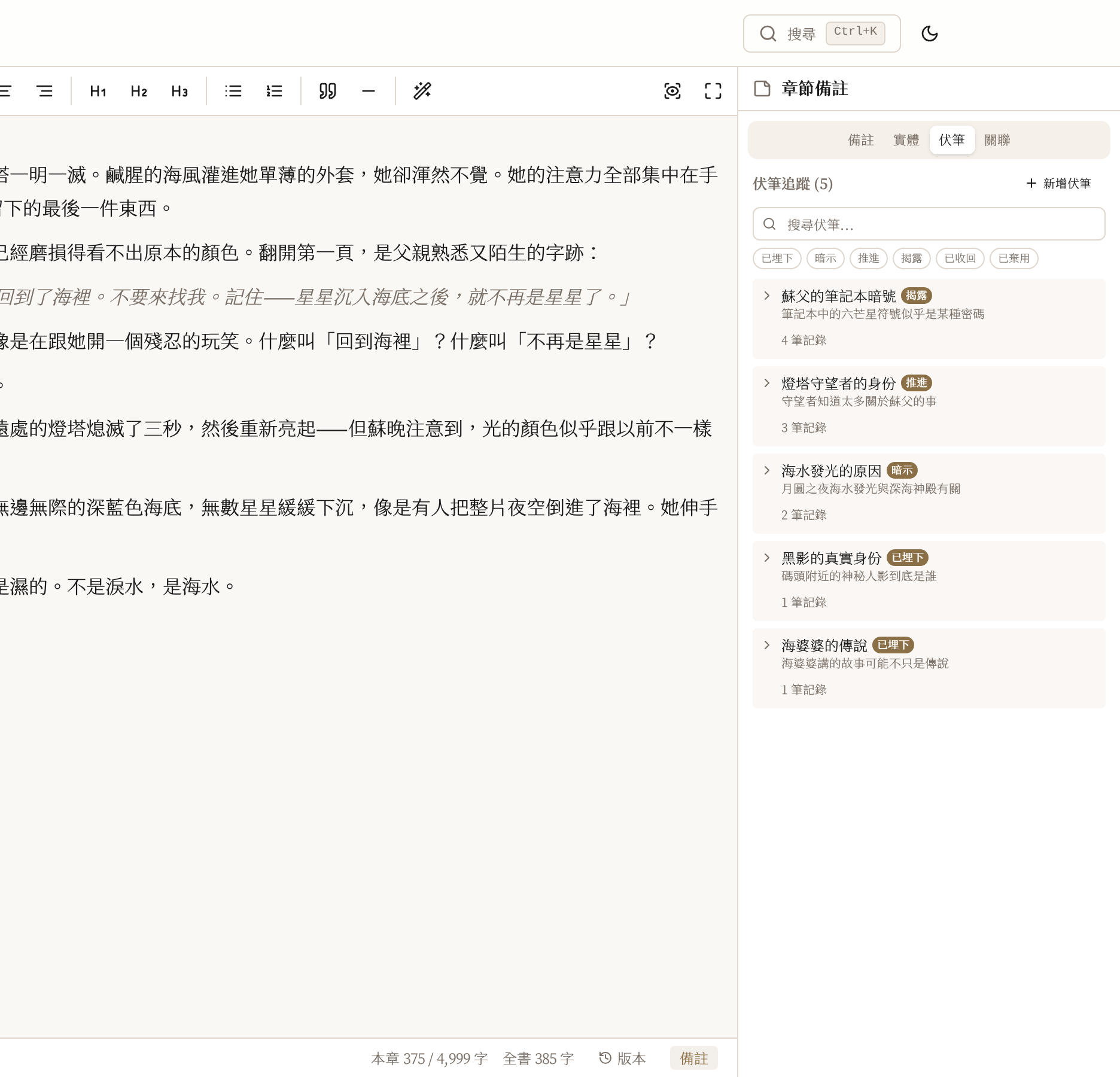Toggle dark mode with the moon icon
Image resolution: width=1120 pixels, height=1077 pixels.
click(930, 34)
